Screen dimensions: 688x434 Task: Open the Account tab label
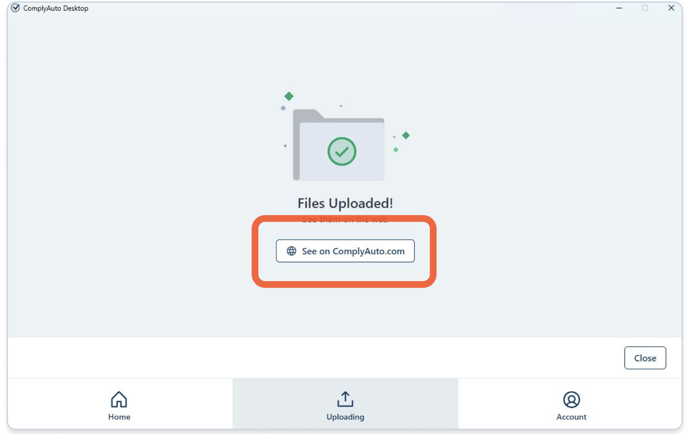(x=571, y=417)
